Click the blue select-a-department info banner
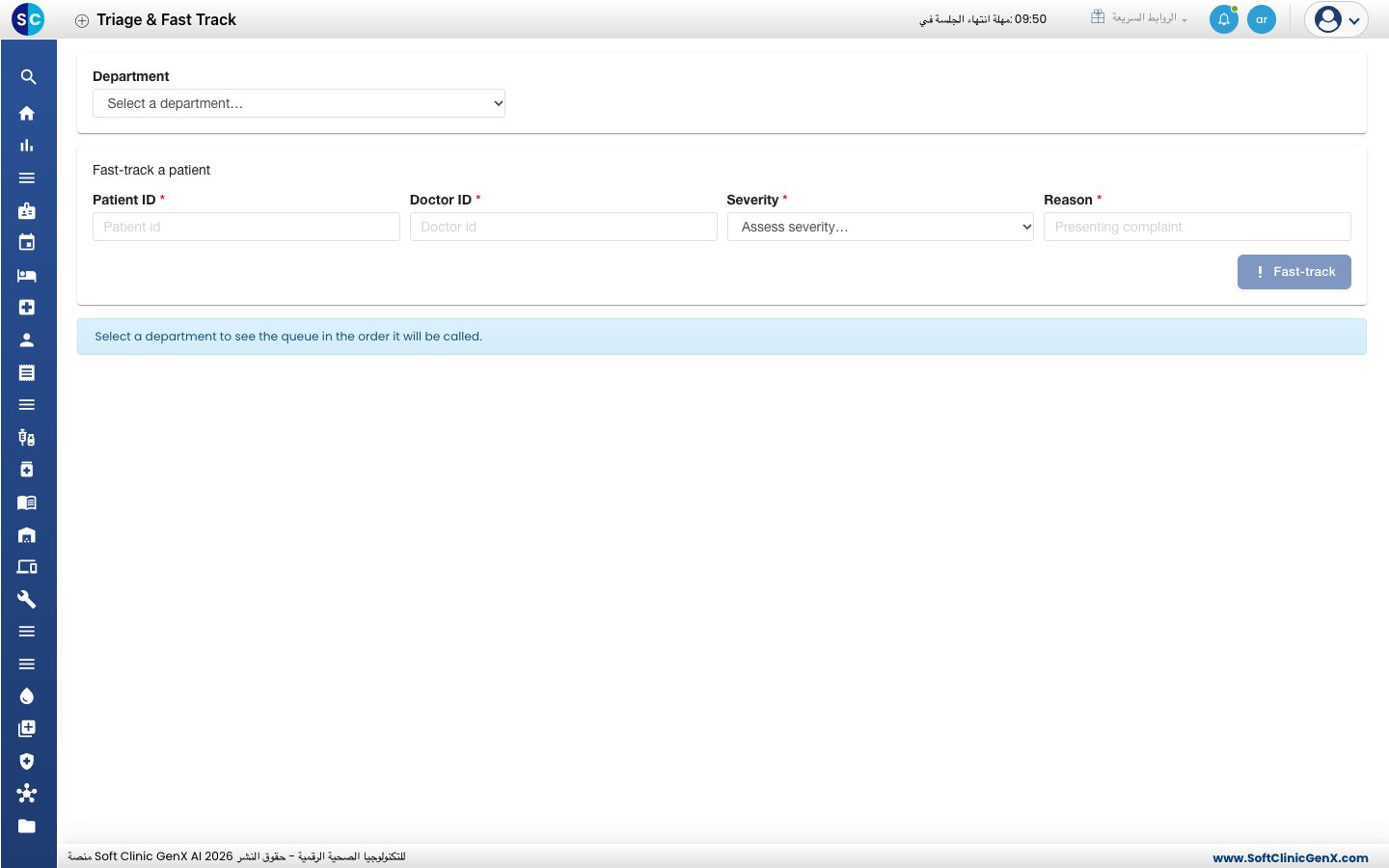Screen dimensions: 1389x868 (x=722, y=337)
